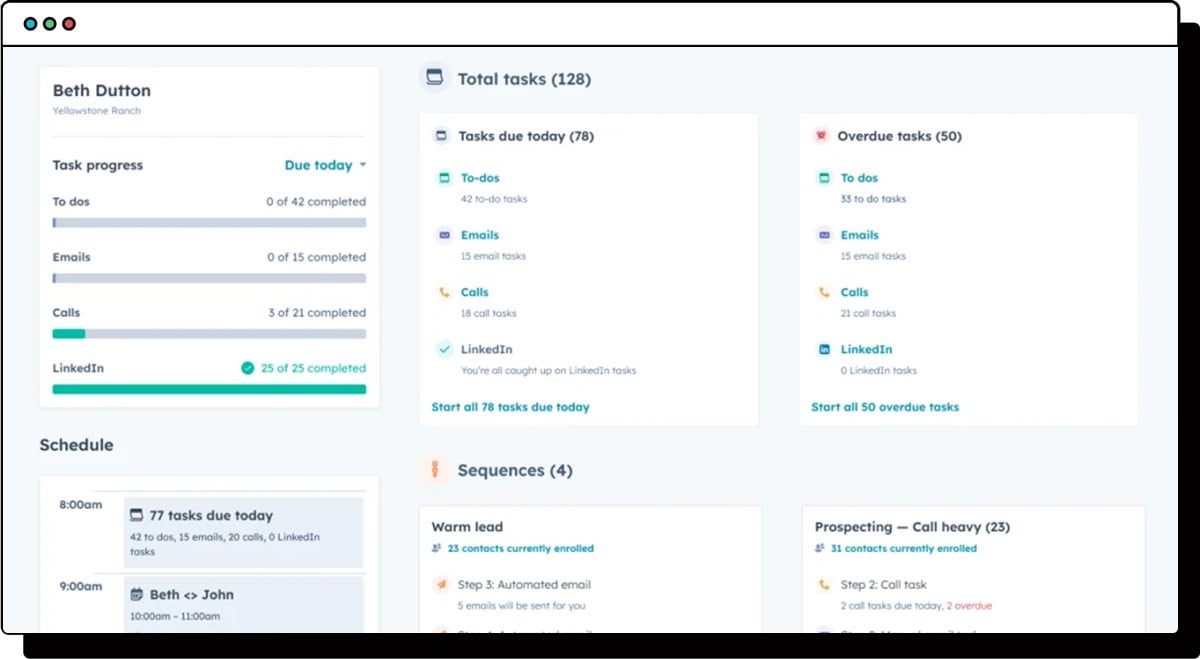Open Emails link under Overdue tasks
1200x659 pixels.
[x=859, y=235]
